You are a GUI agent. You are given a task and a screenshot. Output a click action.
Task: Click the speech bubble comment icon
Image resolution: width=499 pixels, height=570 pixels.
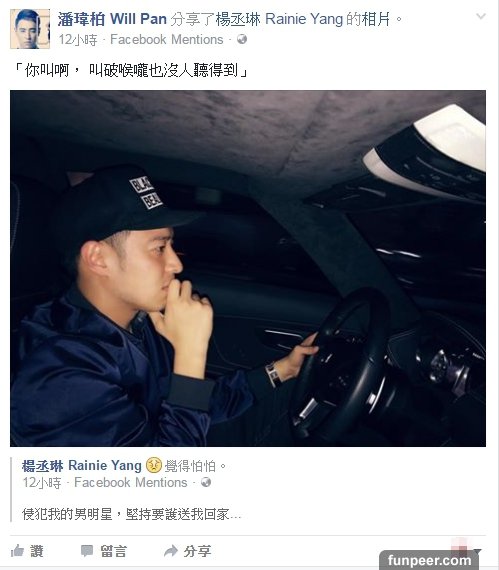click(x=87, y=551)
